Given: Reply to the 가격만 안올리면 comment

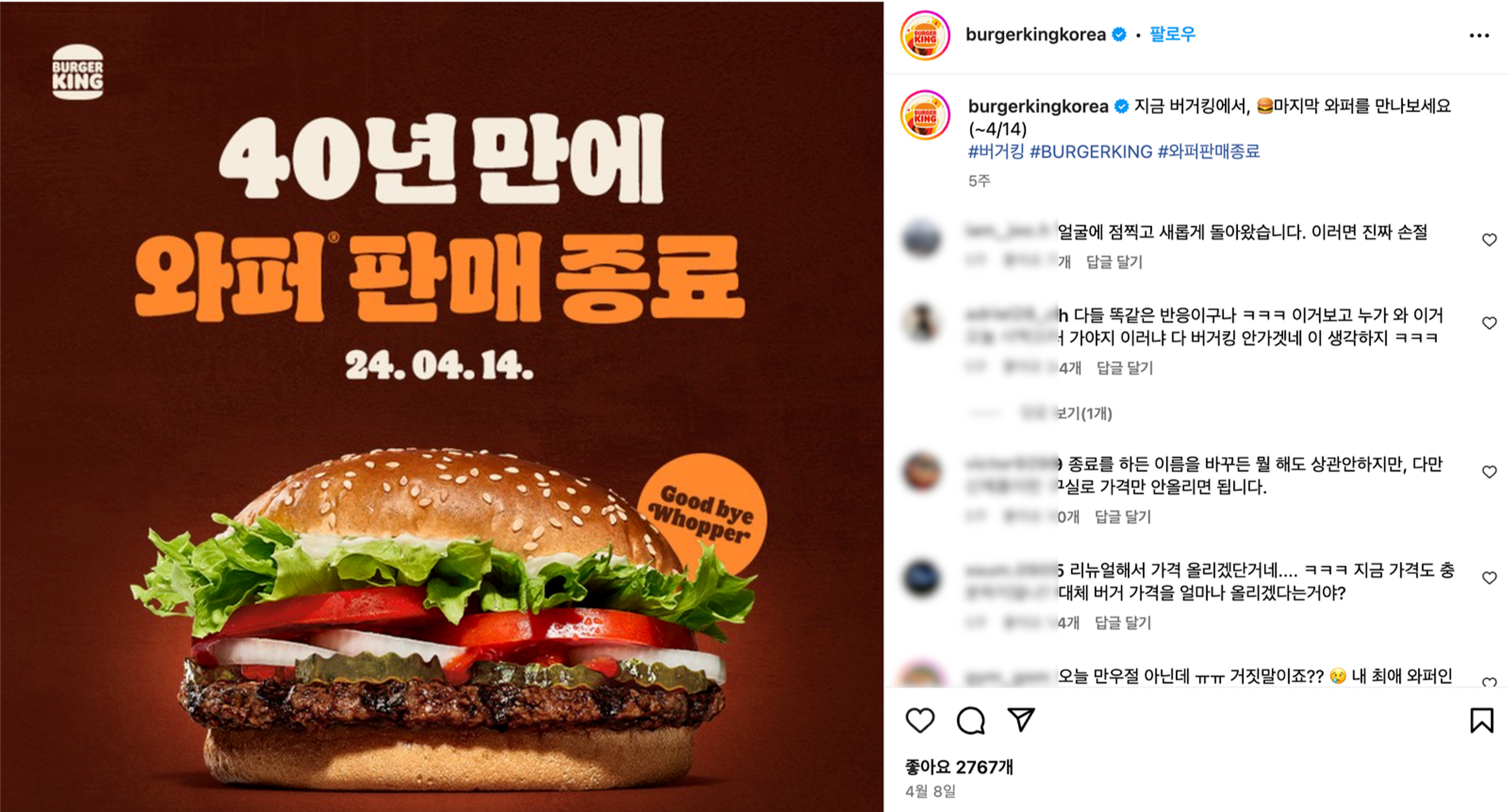Looking at the screenshot, I should [x=1123, y=517].
